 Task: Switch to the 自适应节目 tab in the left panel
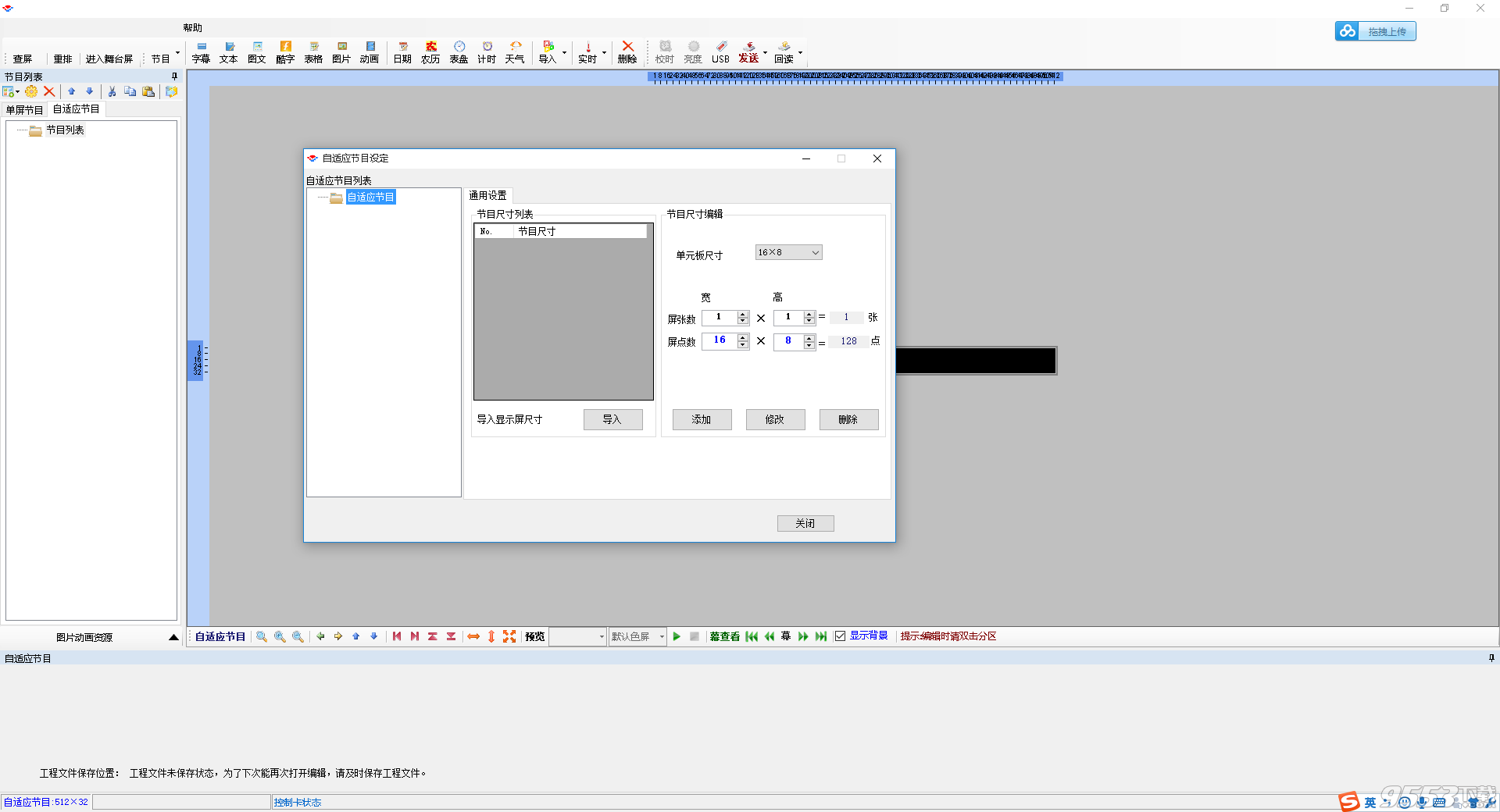click(76, 109)
